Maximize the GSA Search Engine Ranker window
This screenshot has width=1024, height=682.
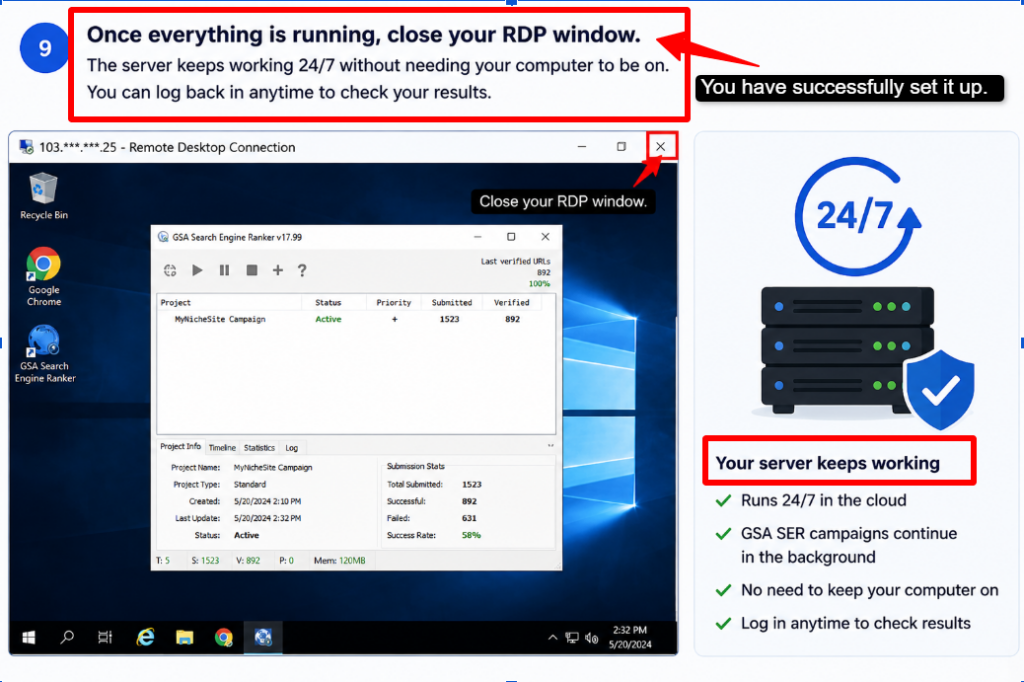511,236
